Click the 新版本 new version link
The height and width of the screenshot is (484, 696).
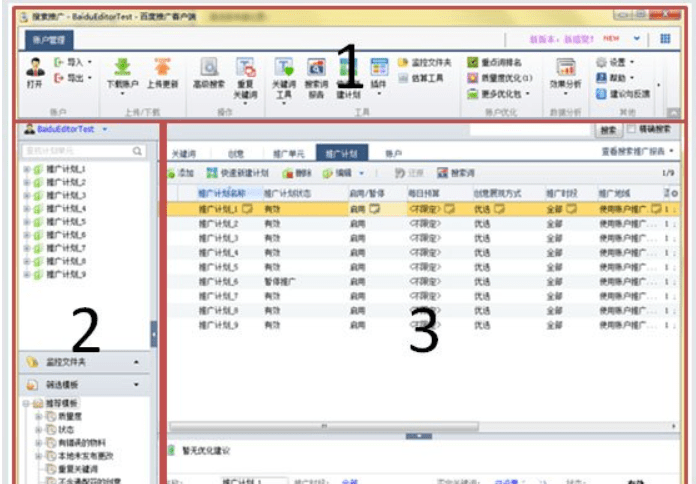point(562,39)
